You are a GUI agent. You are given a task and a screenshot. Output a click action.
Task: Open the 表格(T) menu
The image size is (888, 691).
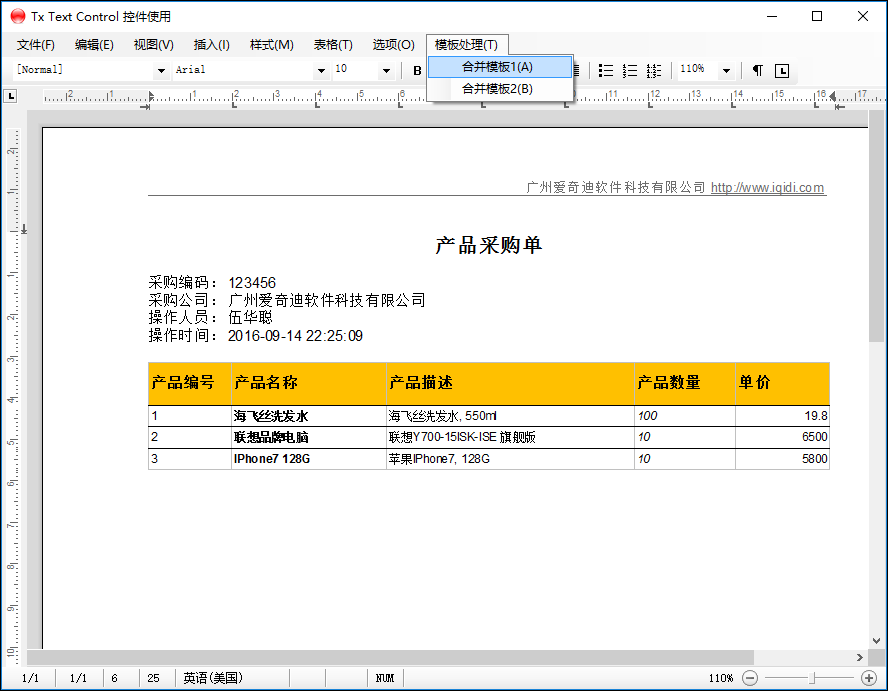(x=333, y=45)
